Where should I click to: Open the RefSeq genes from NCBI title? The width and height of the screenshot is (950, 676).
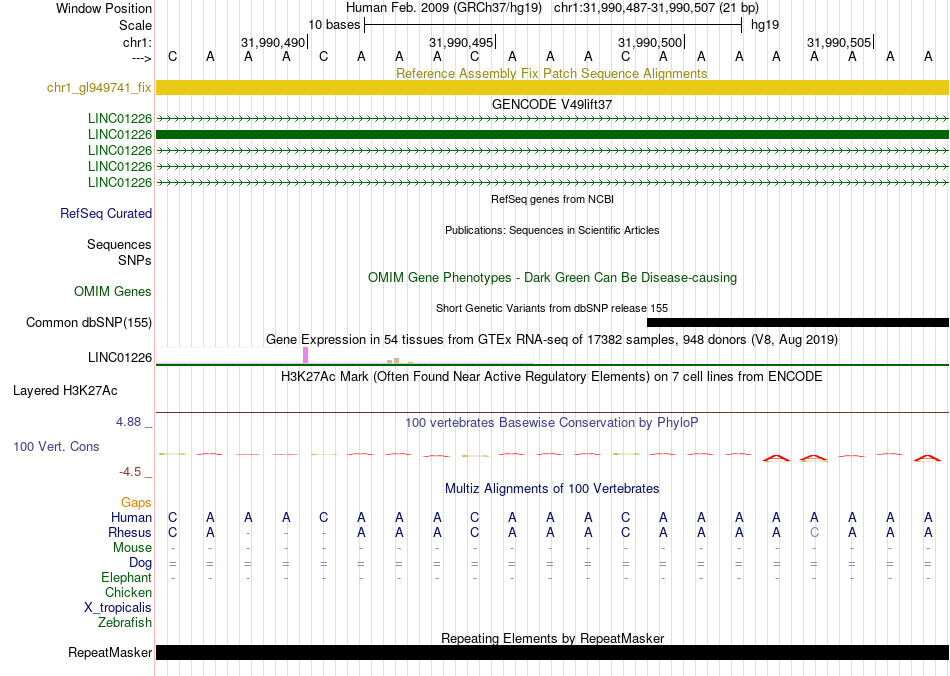point(552,199)
